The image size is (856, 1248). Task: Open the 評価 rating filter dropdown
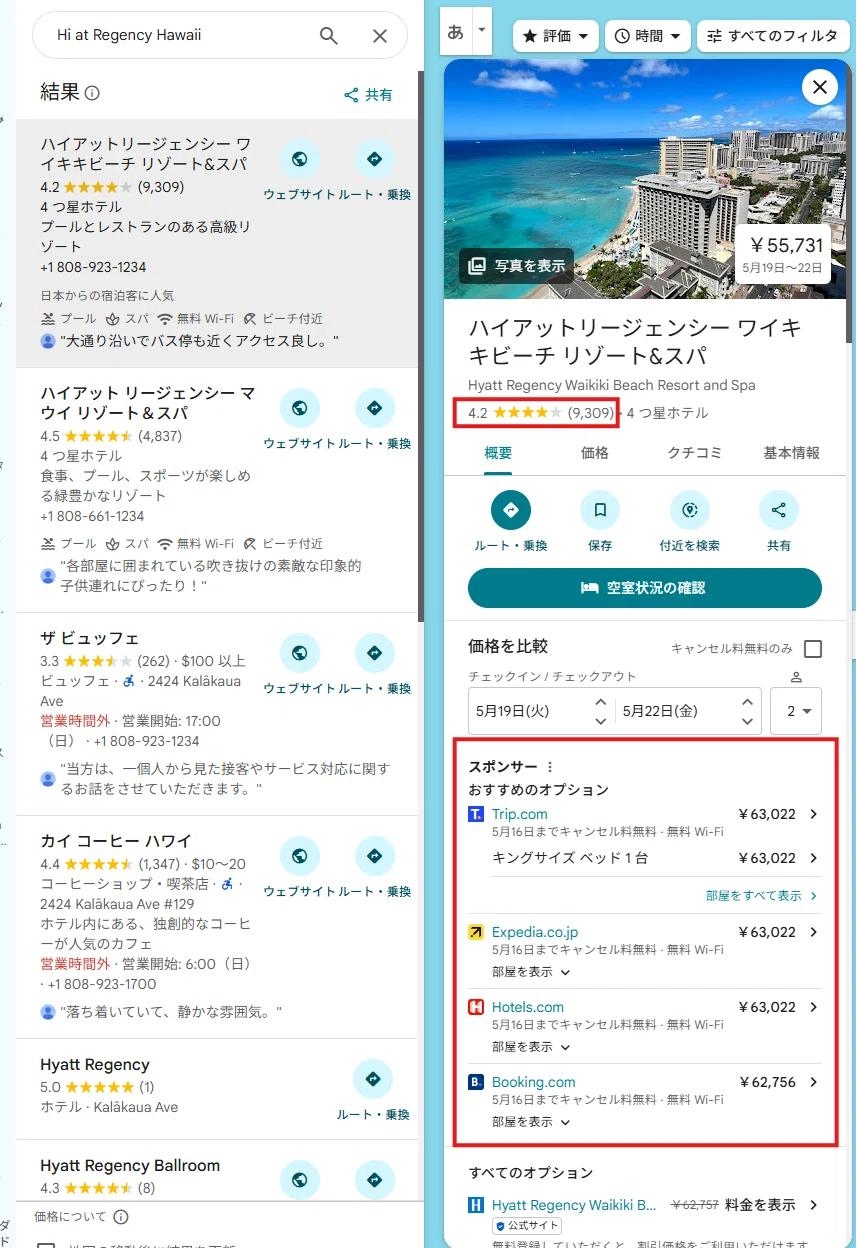click(556, 36)
